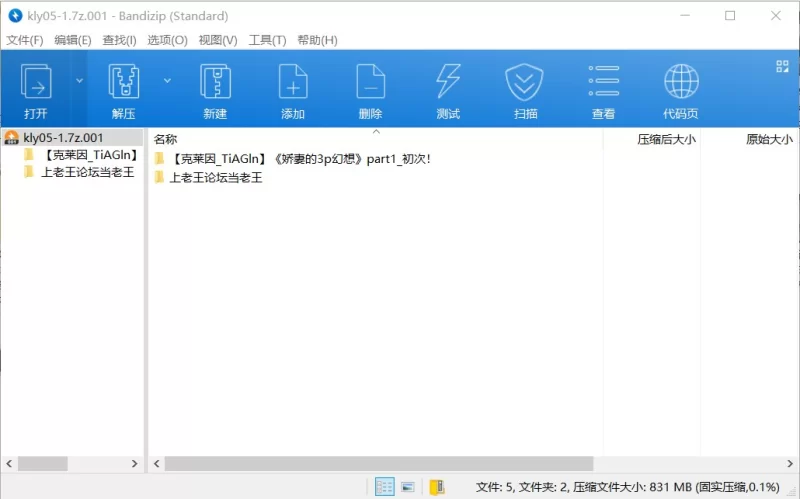Sort by 压缩后大小 column header
The image size is (800, 499).
666,139
